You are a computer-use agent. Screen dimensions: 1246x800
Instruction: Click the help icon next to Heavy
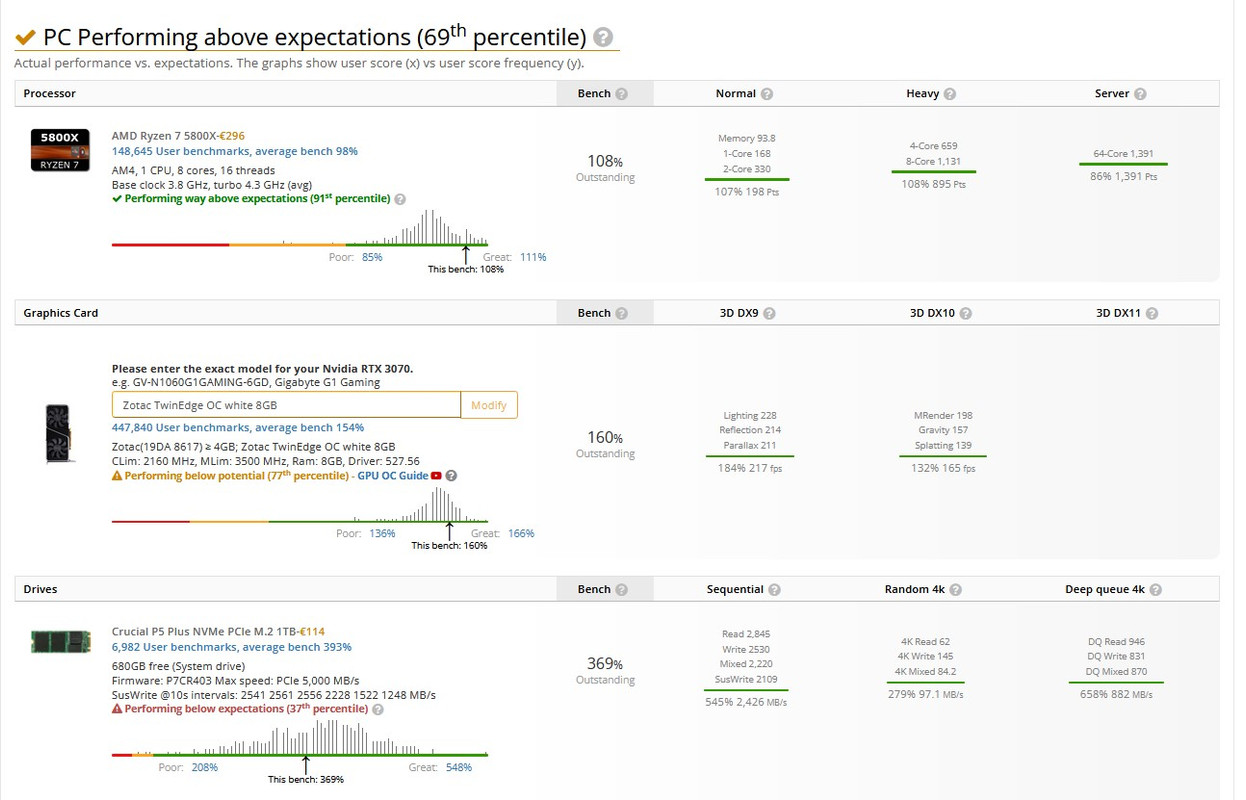tap(950, 94)
